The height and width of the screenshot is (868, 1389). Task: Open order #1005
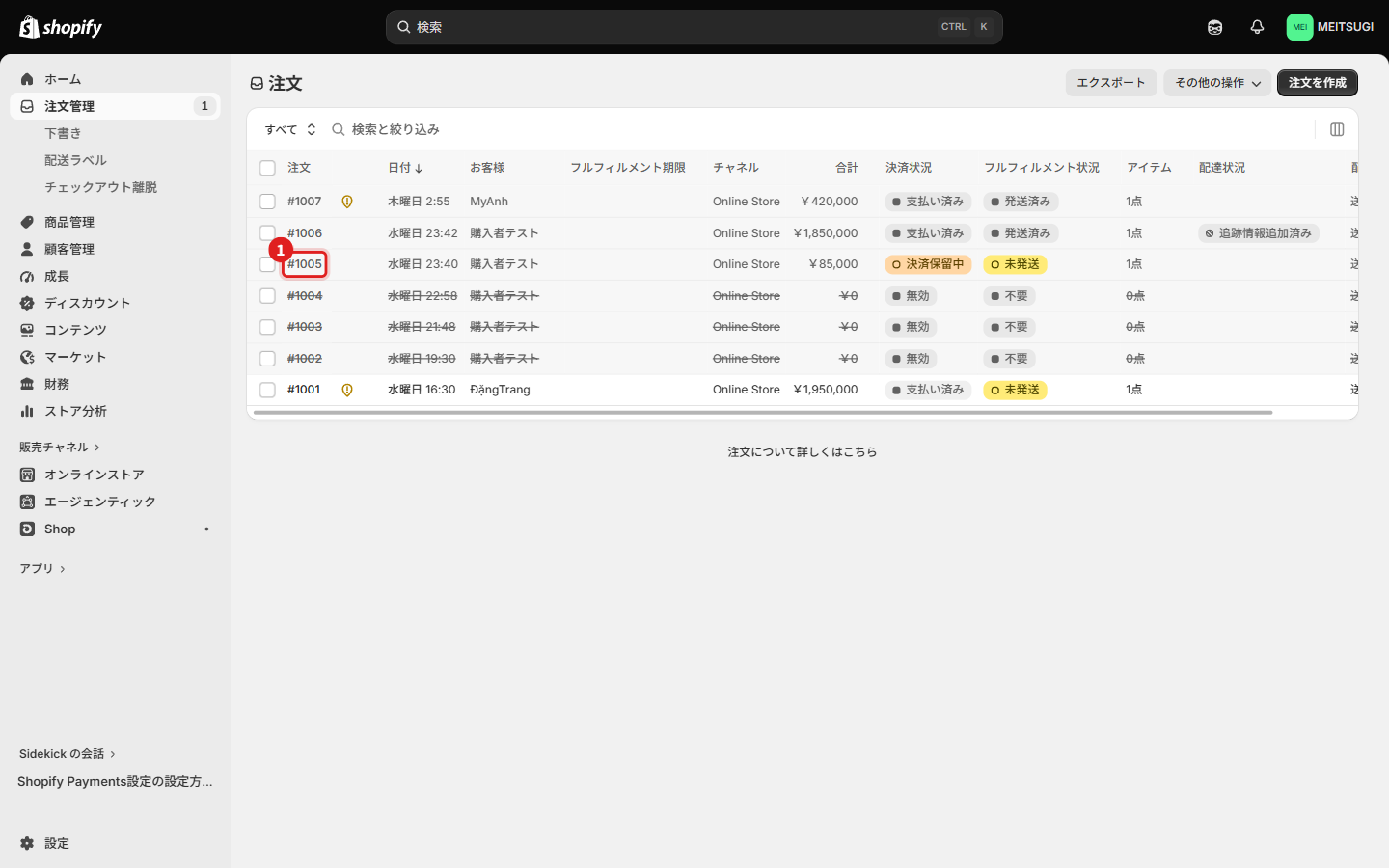(305, 264)
